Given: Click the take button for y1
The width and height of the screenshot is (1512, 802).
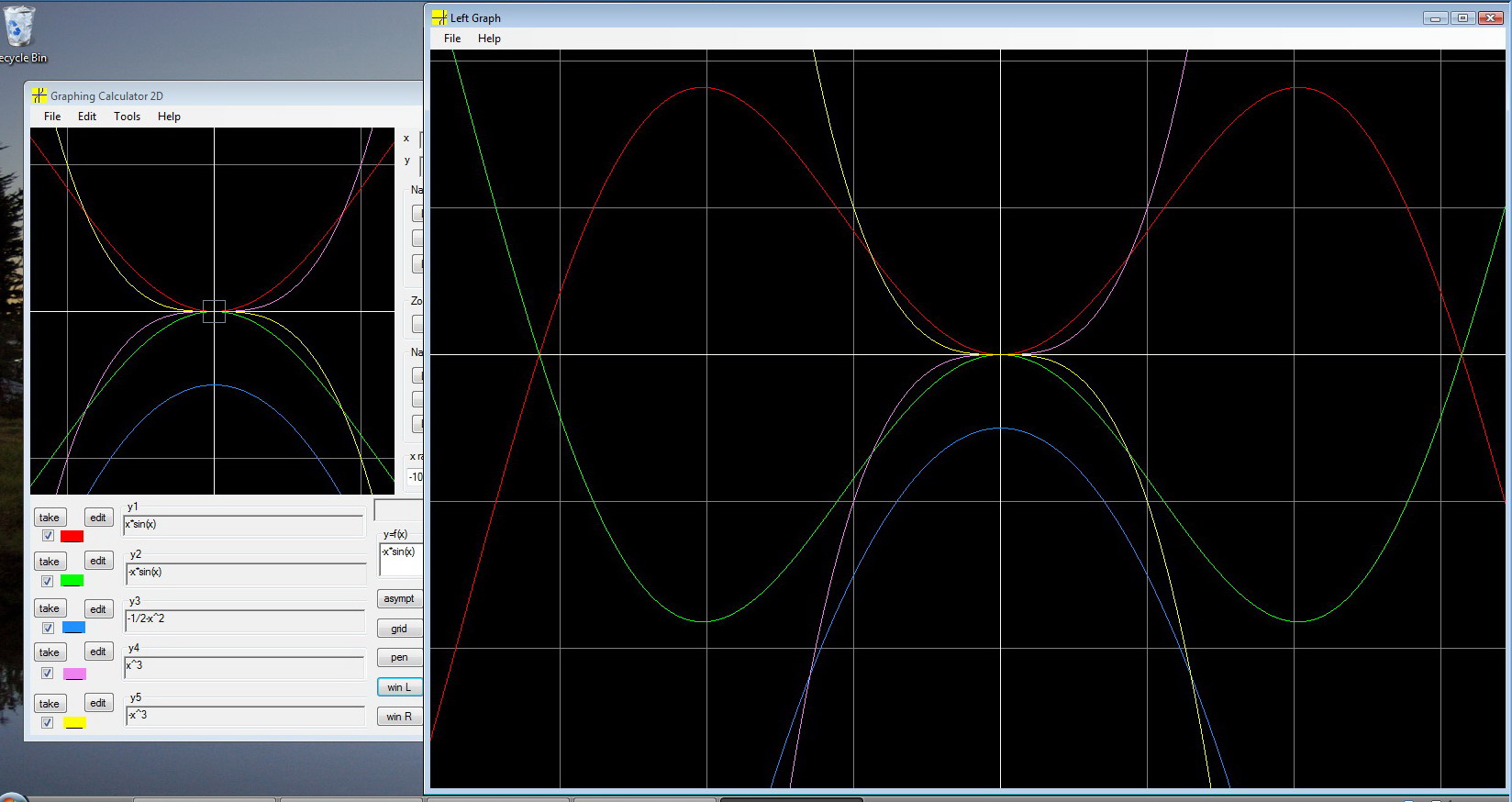Looking at the screenshot, I should coord(50,518).
